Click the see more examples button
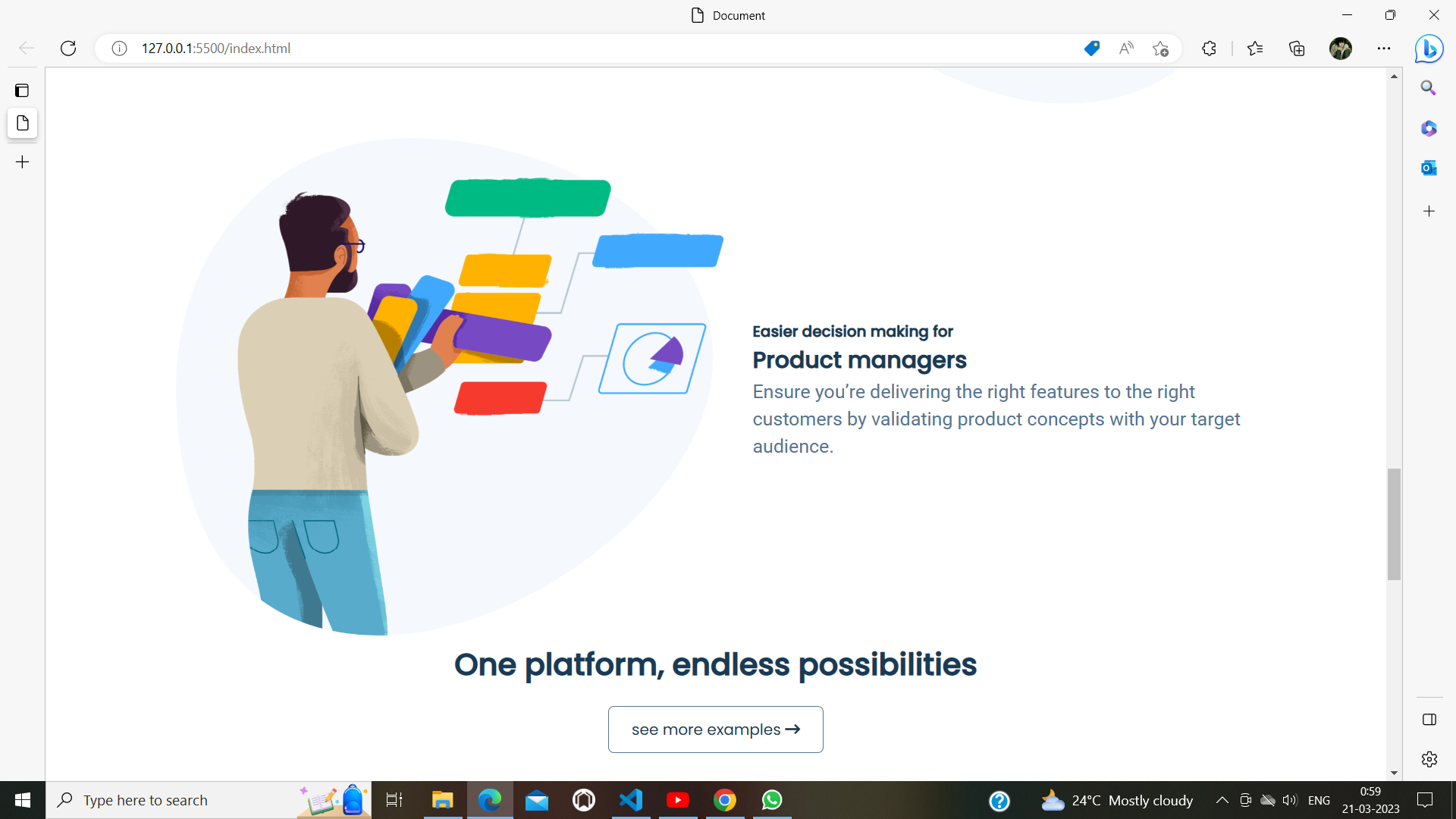Screen dimensions: 1456x819 click(x=715, y=730)
